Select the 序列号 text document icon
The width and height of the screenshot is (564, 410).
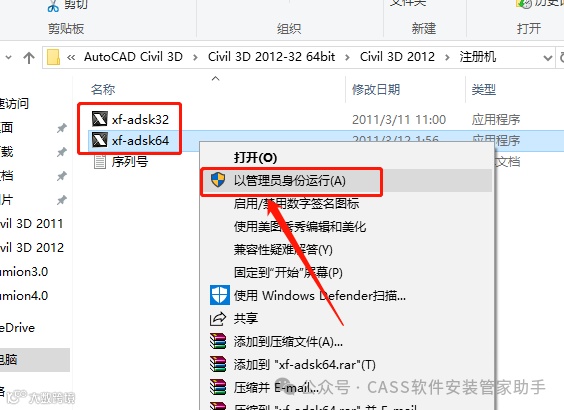tap(100, 161)
